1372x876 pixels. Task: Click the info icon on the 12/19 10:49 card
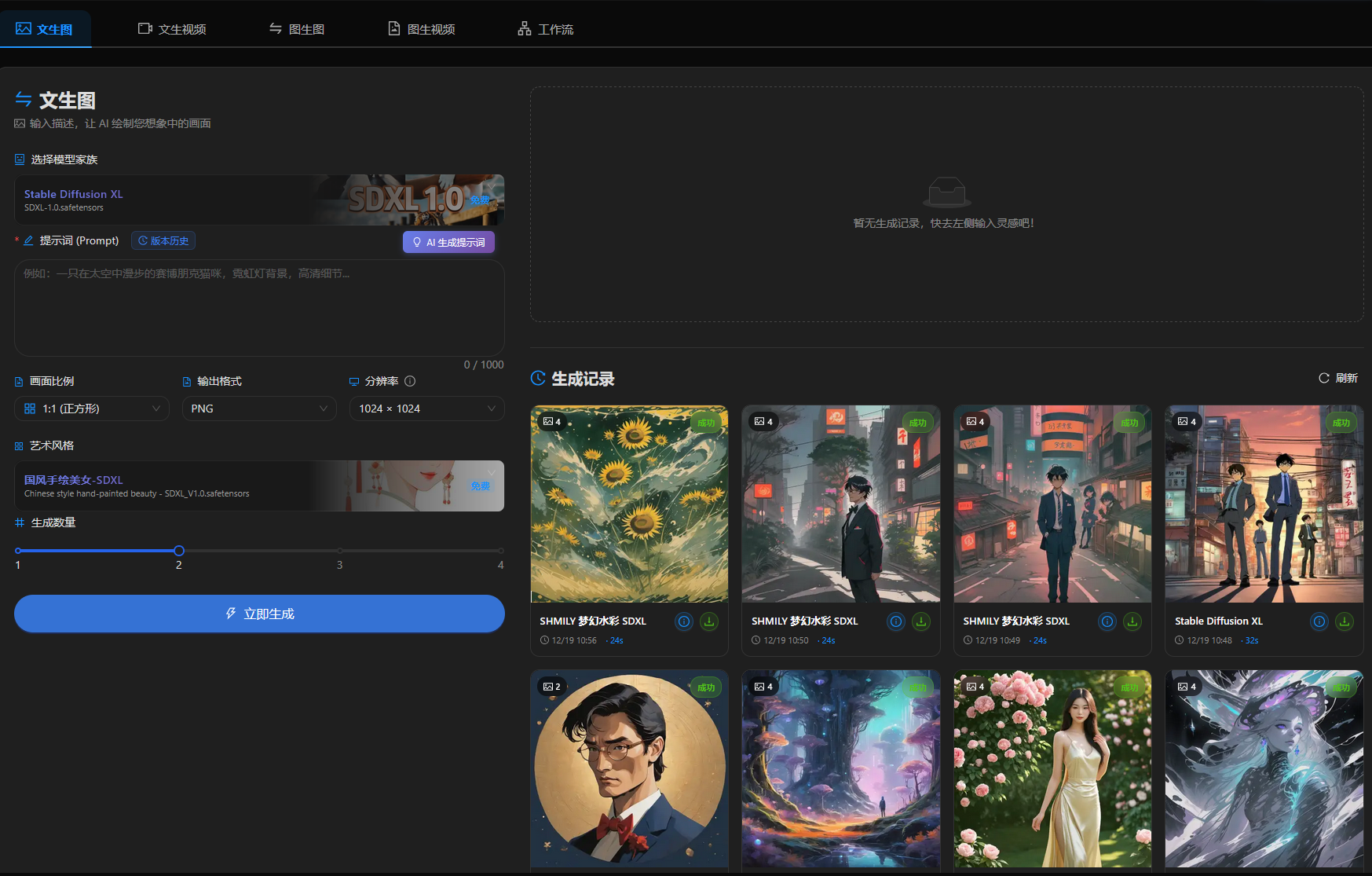coord(1107,621)
